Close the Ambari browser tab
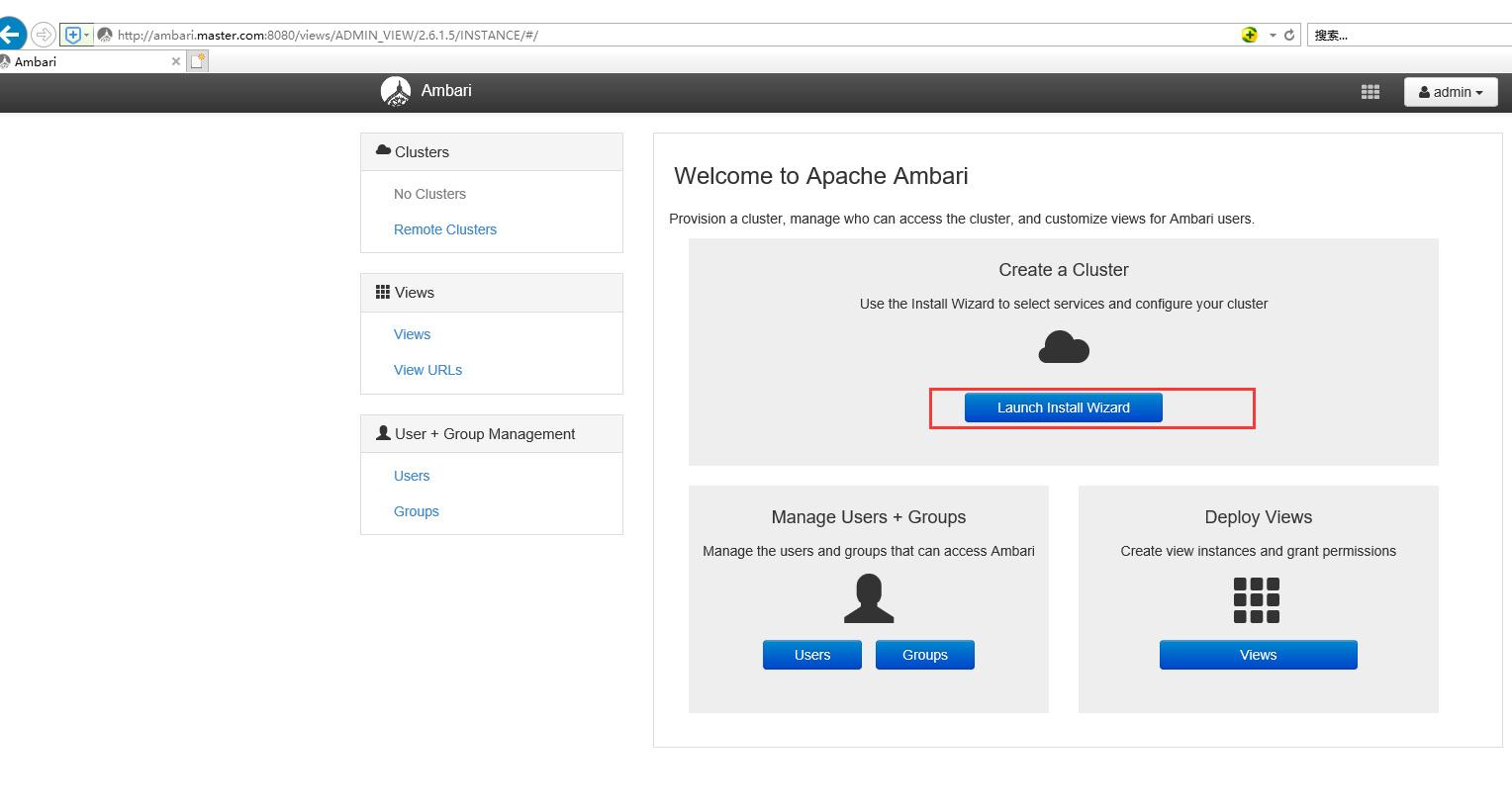Image resolution: width=1512 pixels, height=811 pixels. pyautogui.click(x=176, y=61)
